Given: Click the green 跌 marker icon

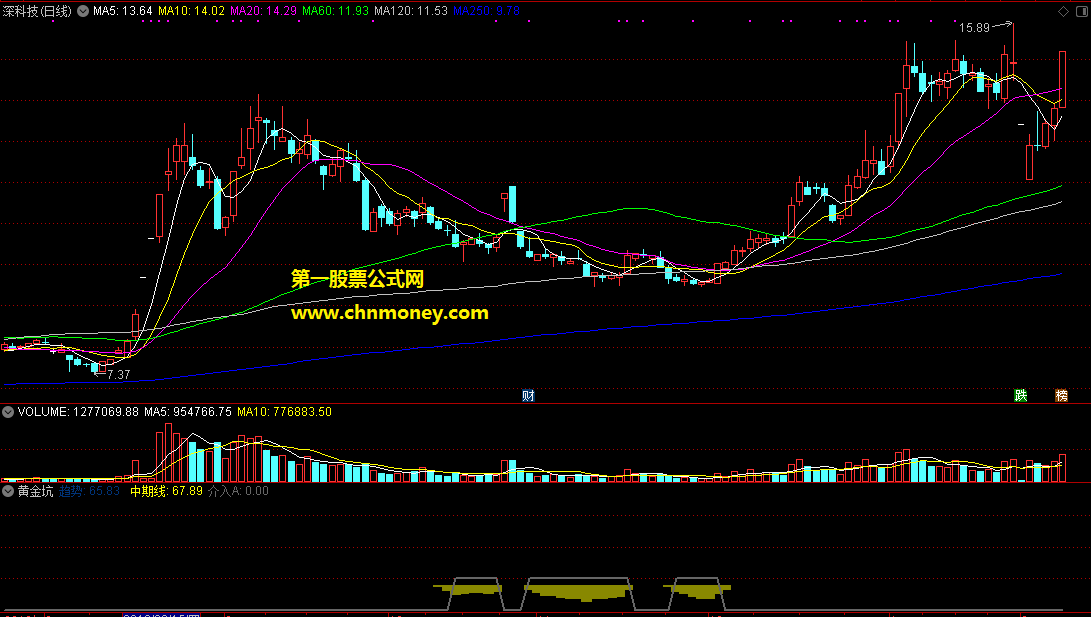Looking at the screenshot, I should click(1021, 396).
